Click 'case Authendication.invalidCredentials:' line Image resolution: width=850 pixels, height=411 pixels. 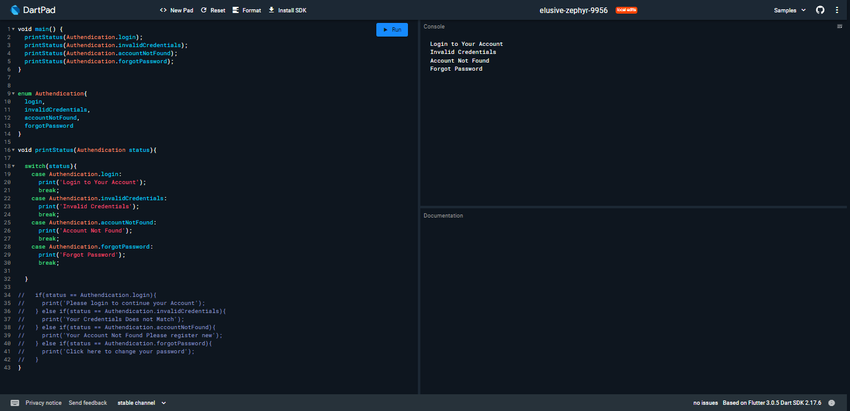pos(99,198)
